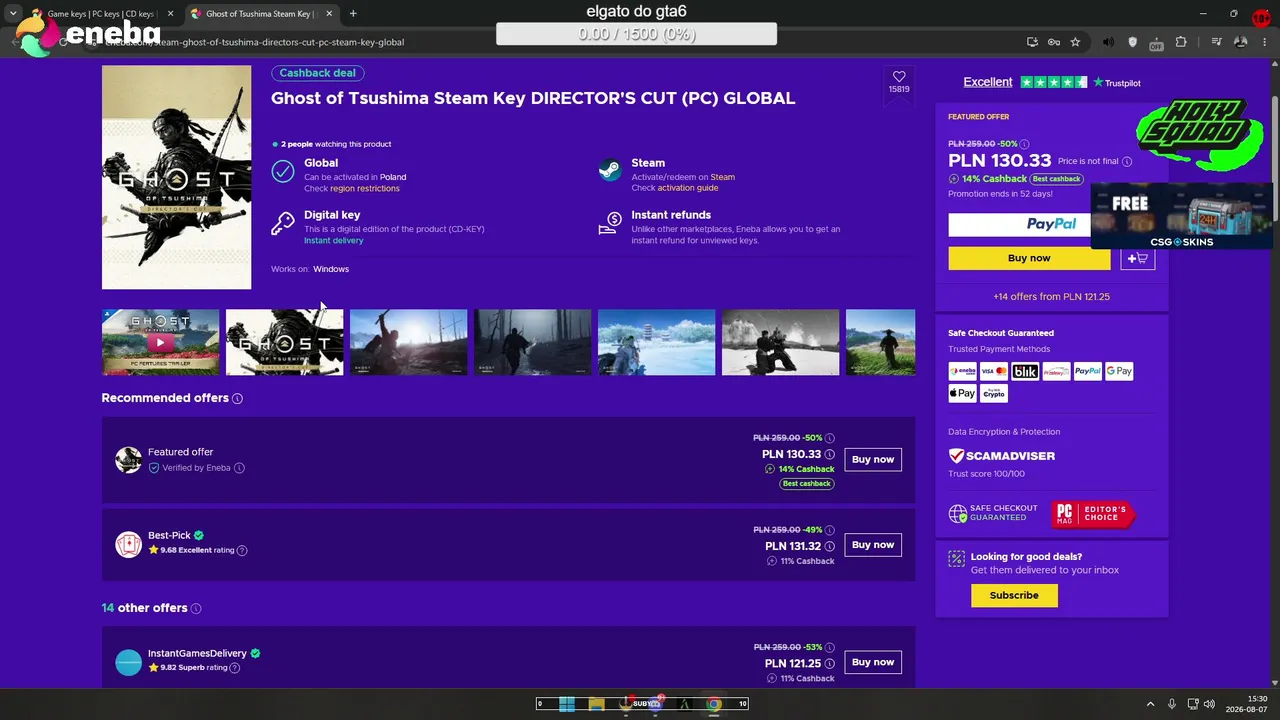Open a new browser tab
Screen dimensions: 1280x720
(353, 14)
